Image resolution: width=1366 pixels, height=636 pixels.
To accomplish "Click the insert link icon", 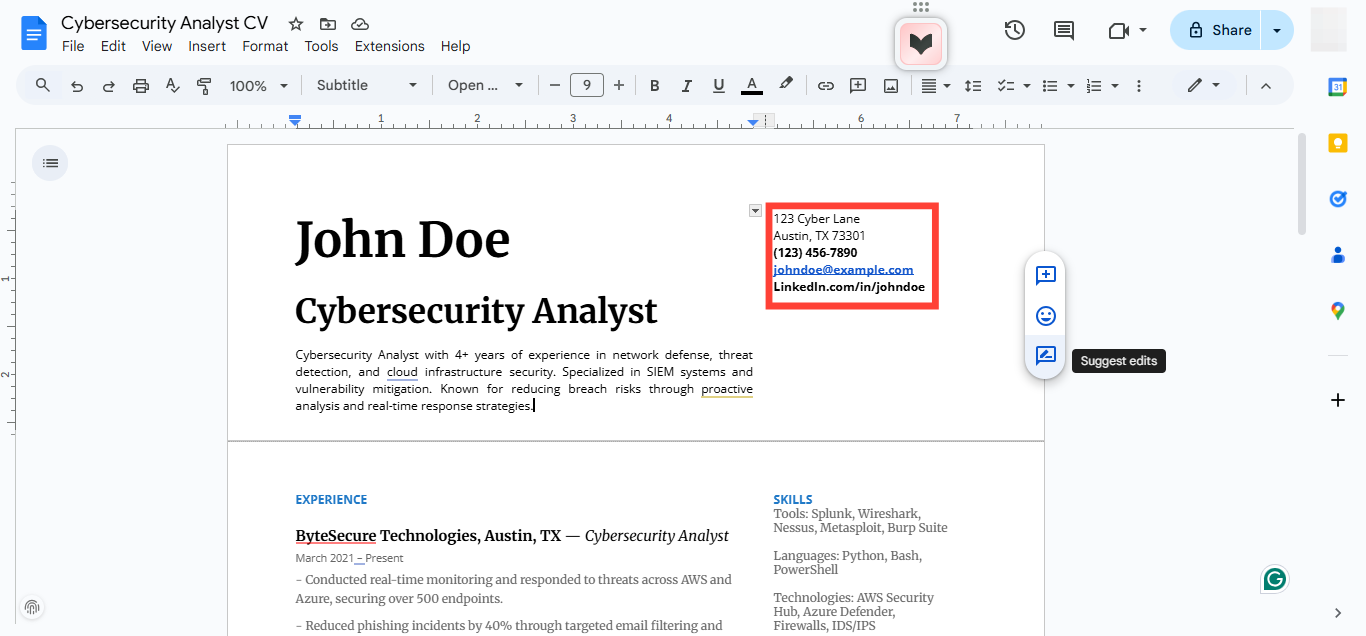I will coord(825,86).
